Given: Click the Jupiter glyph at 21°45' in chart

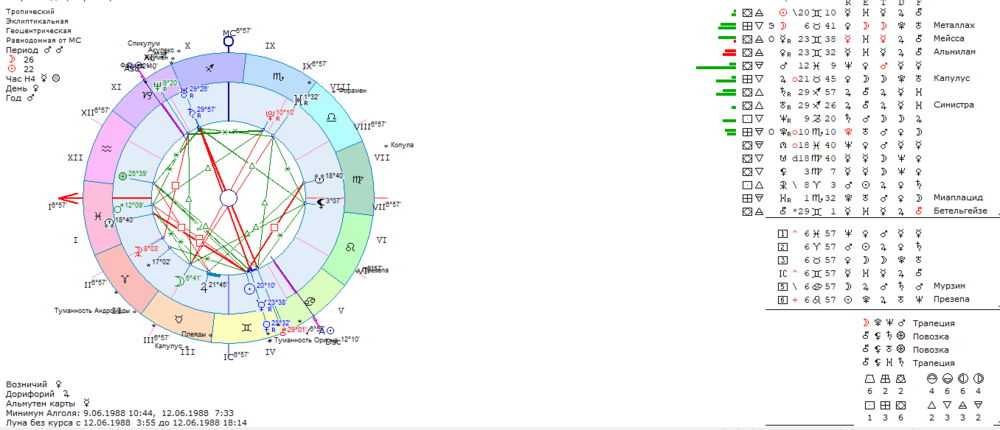Looking at the screenshot, I should pyautogui.click(x=204, y=288).
